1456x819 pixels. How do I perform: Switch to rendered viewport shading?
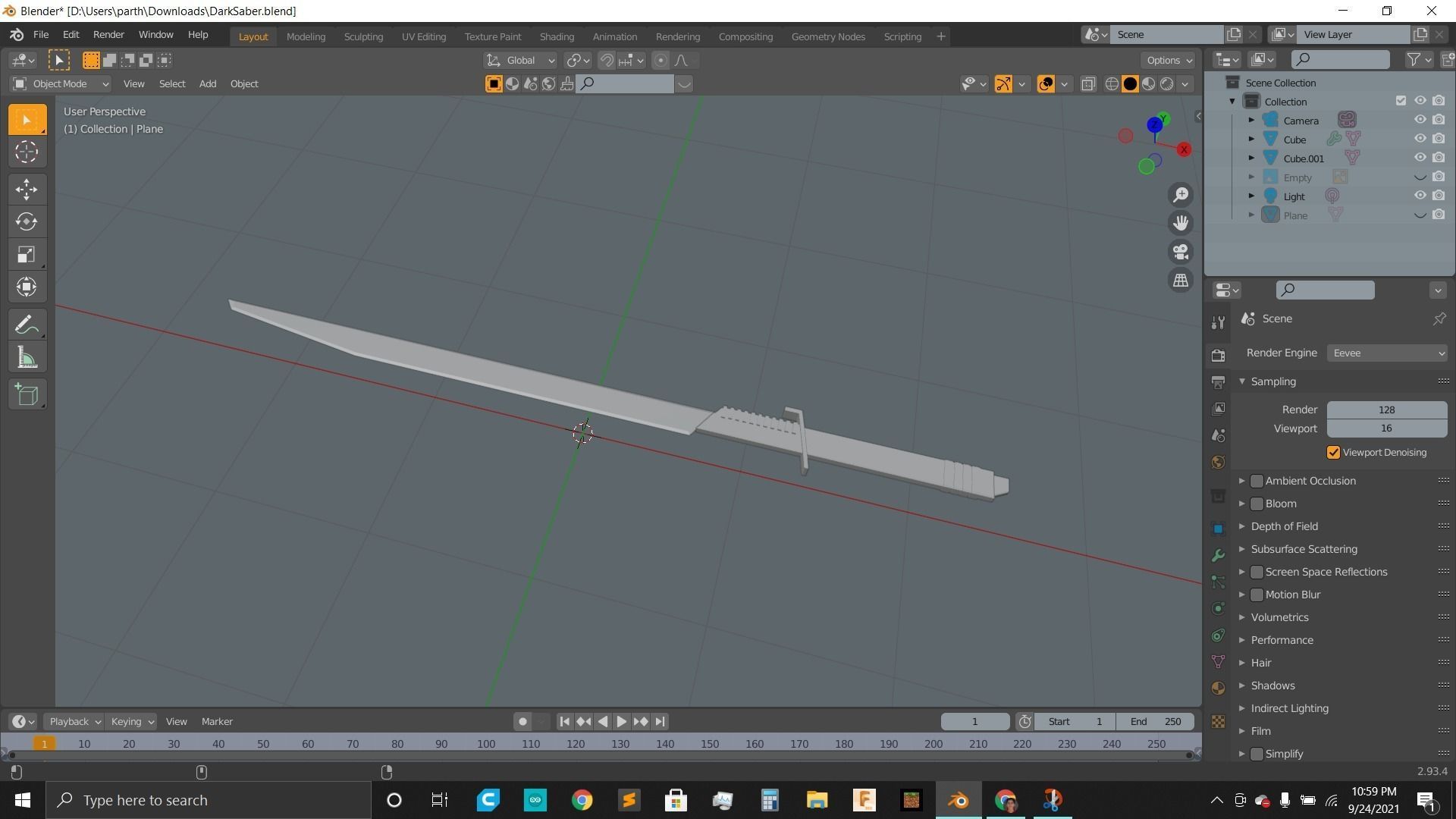(x=1167, y=84)
